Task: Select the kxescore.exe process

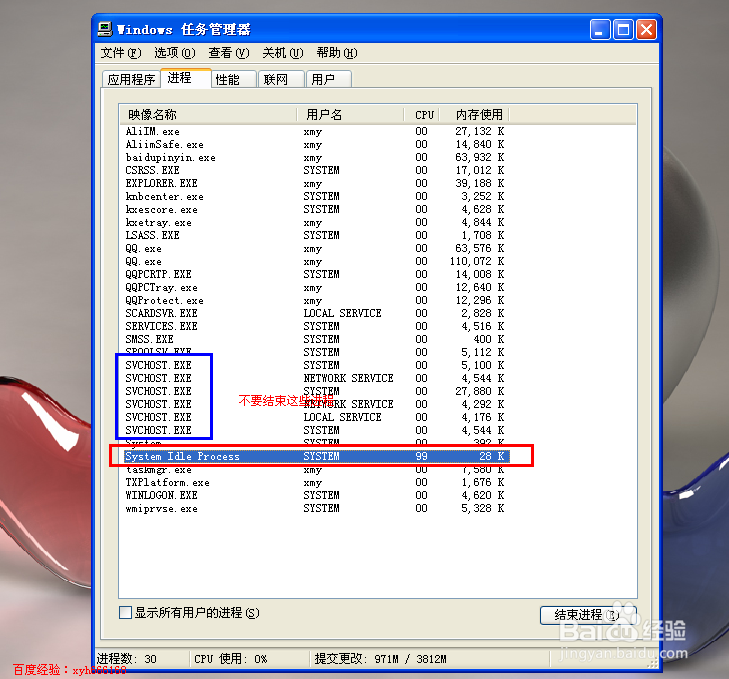Action: (315, 210)
